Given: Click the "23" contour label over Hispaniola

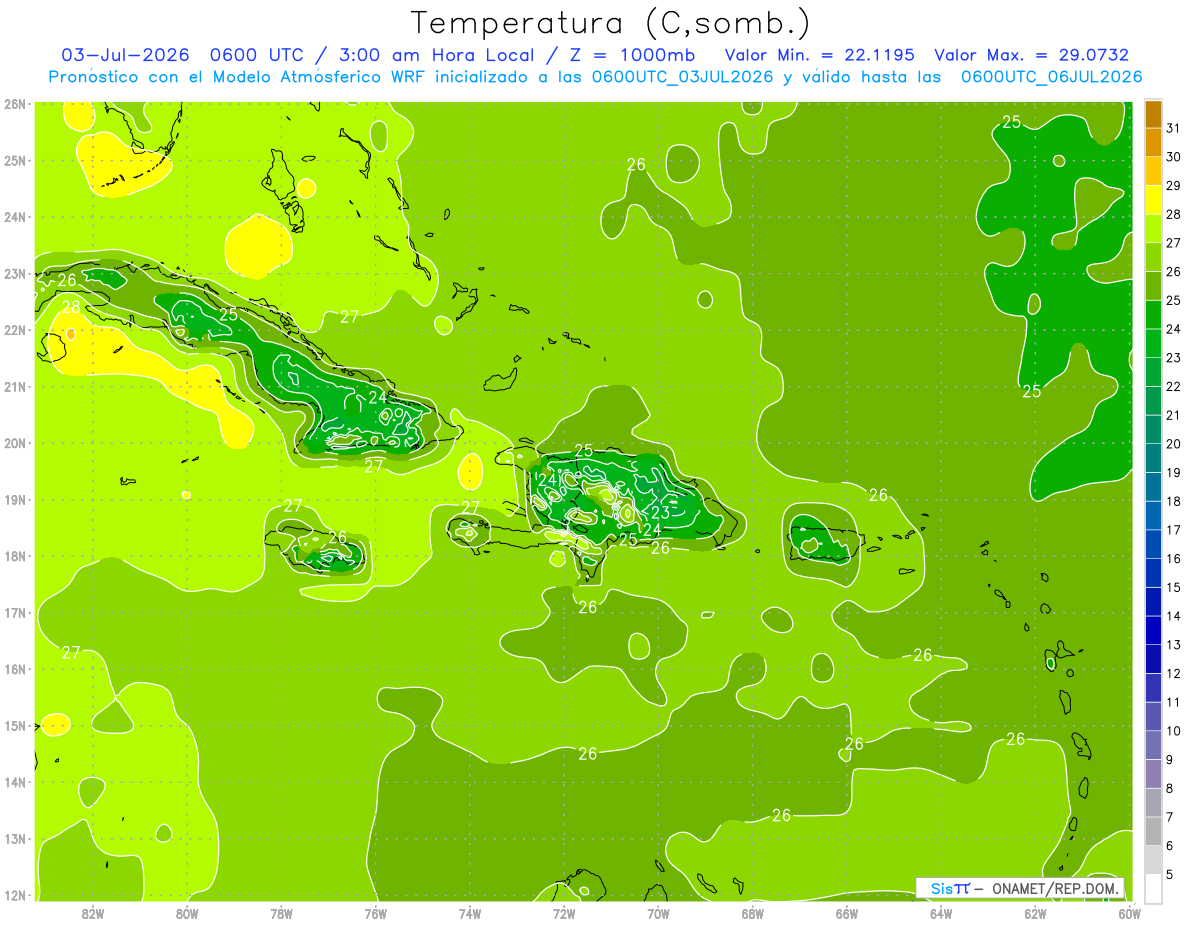Looking at the screenshot, I should 660,513.
